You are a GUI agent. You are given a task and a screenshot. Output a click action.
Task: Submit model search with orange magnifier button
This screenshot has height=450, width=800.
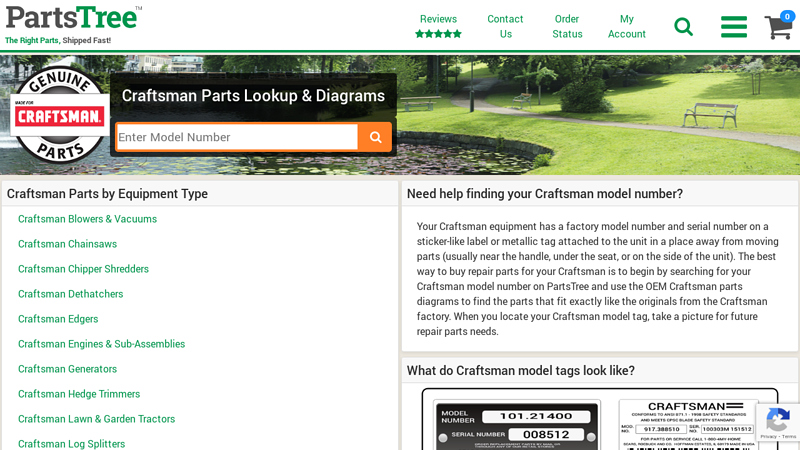375,137
